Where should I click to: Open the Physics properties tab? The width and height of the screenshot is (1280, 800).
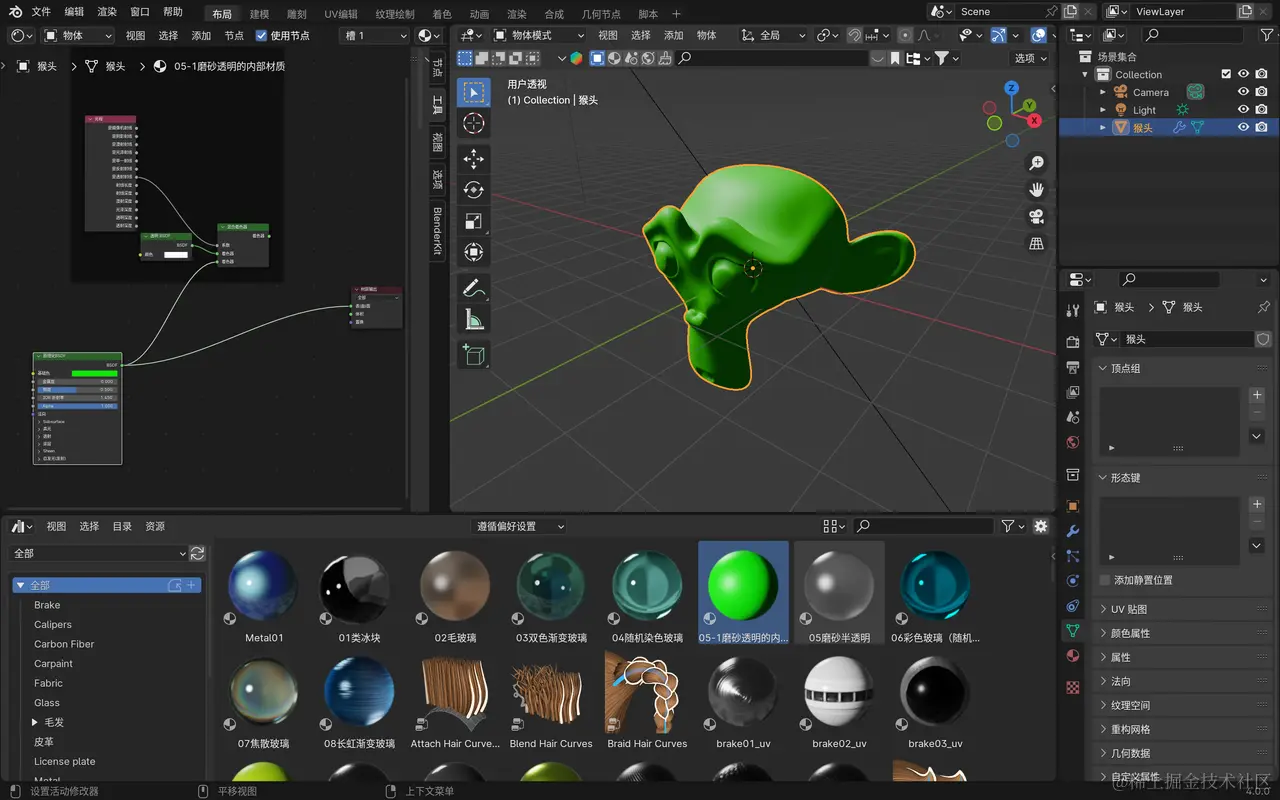point(1073,581)
